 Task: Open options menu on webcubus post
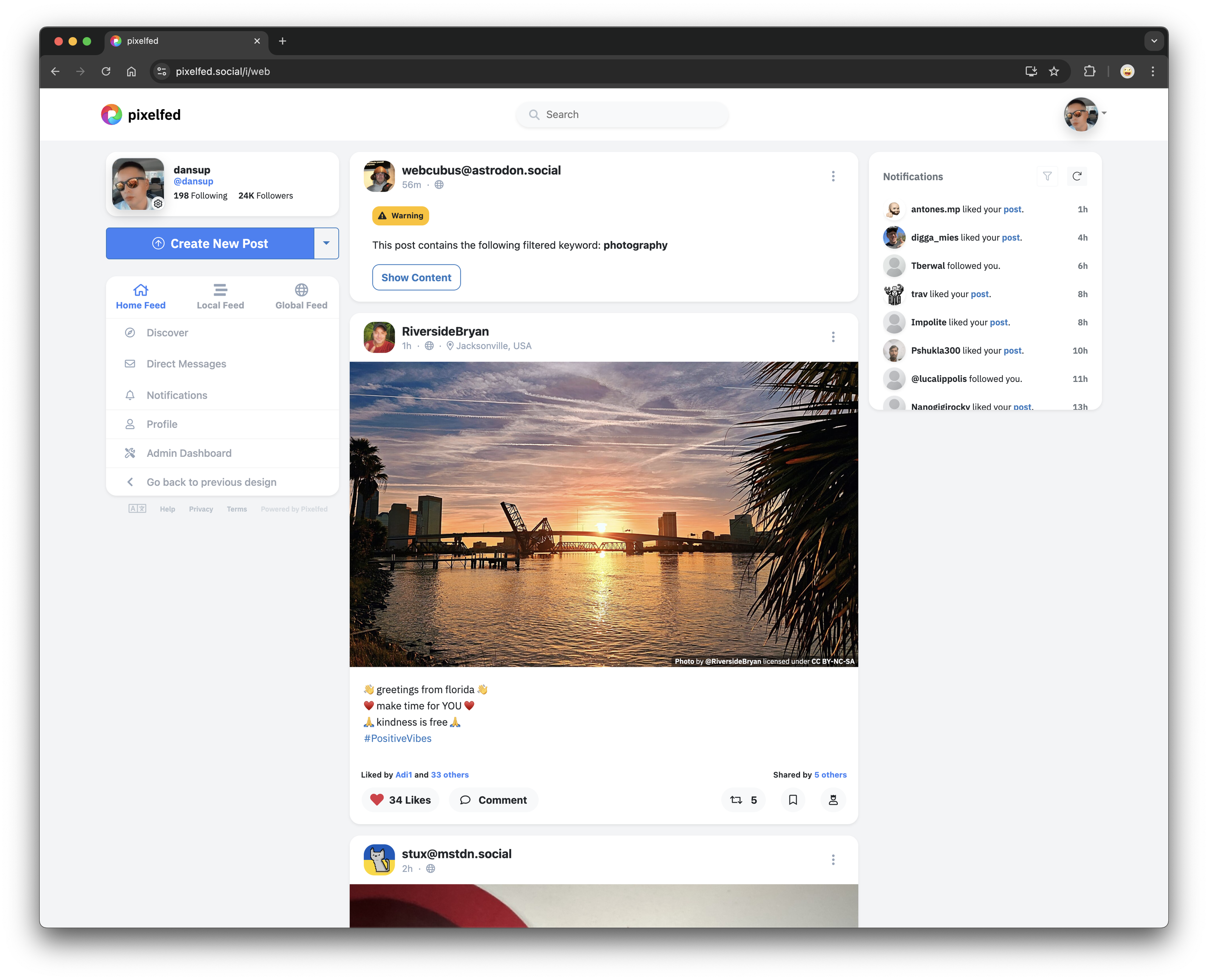pyautogui.click(x=833, y=176)
